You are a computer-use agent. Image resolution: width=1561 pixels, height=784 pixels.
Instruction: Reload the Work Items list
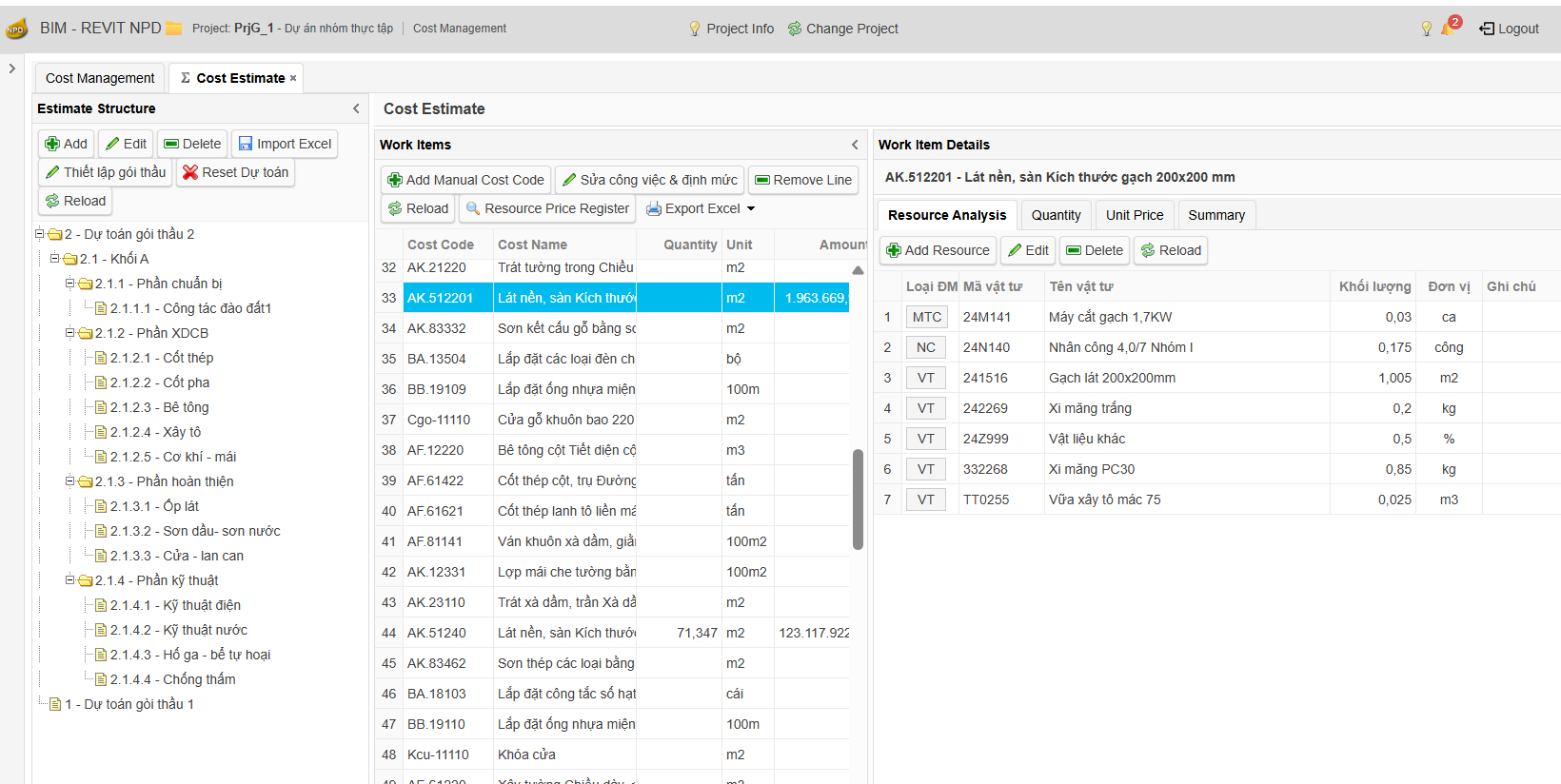[418, 208]
